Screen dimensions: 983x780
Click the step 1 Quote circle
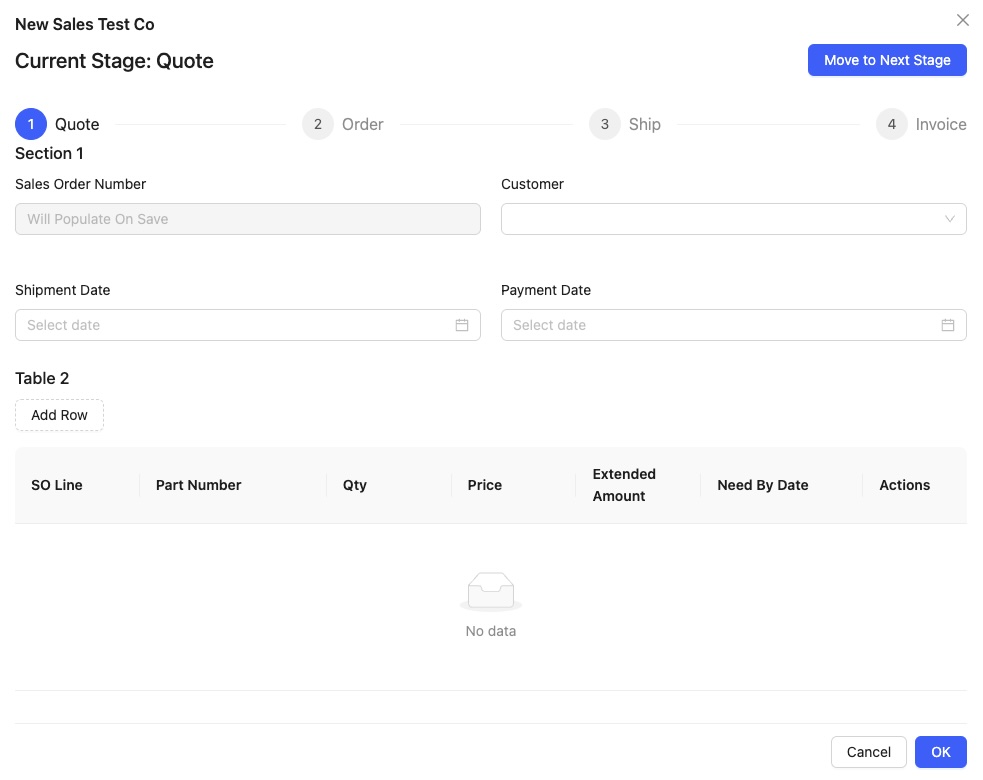[x=31, y=124]
